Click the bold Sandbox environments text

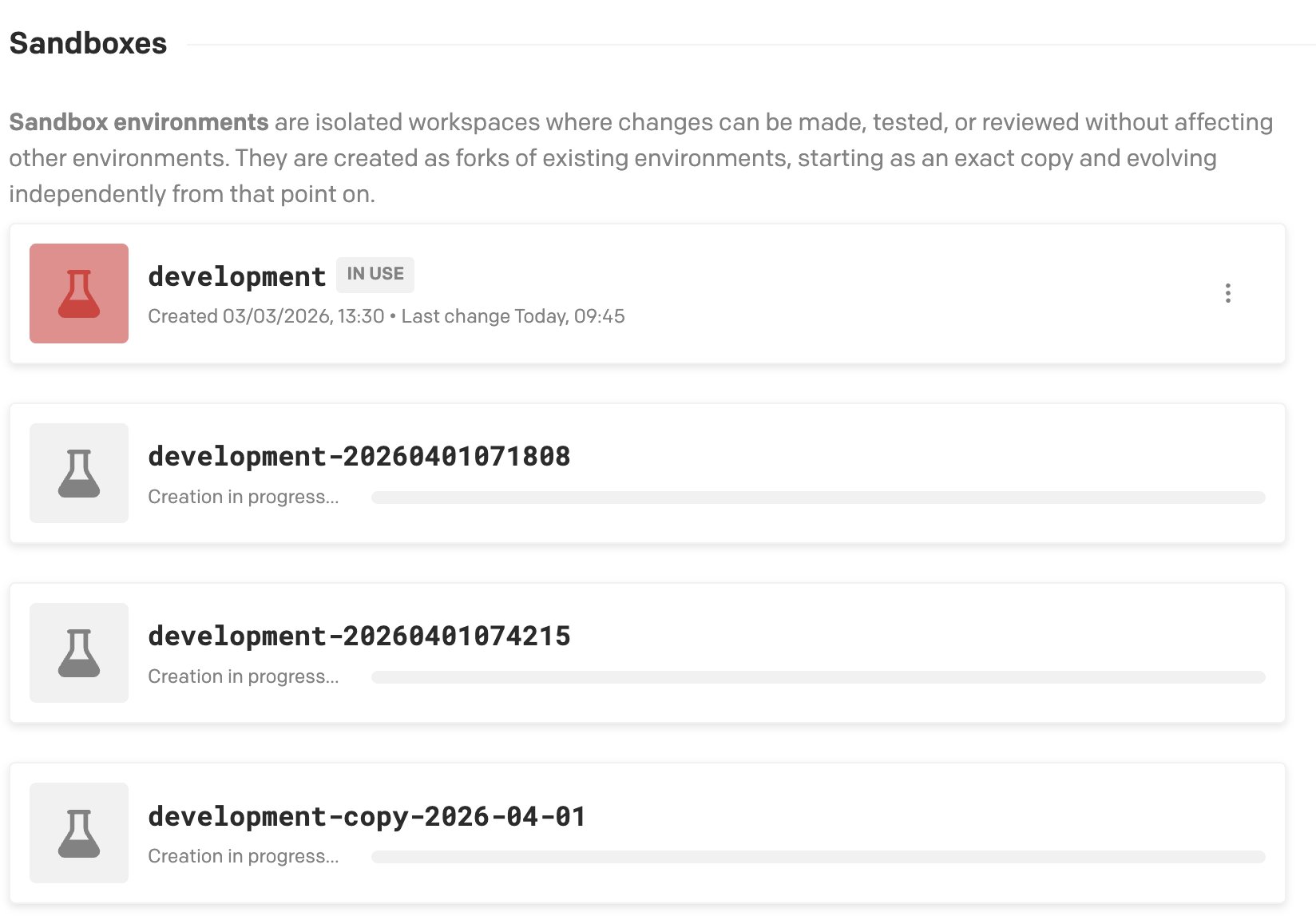click(x=139, y=122)
